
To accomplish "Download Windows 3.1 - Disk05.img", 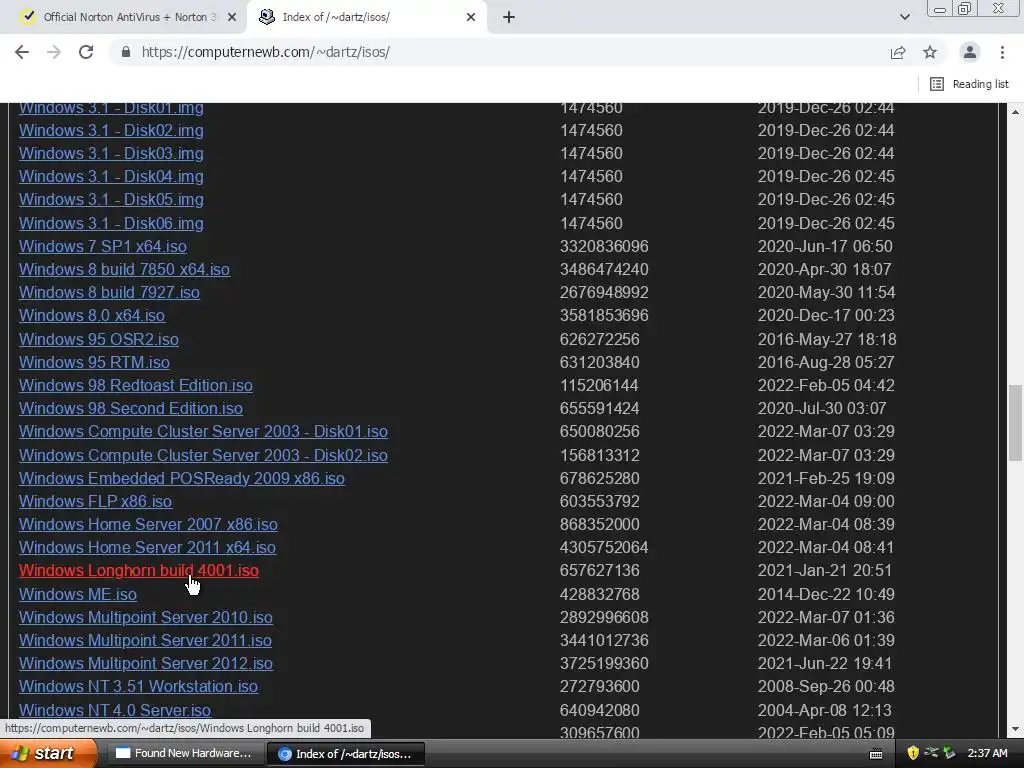I will click(x=111, y=199).
